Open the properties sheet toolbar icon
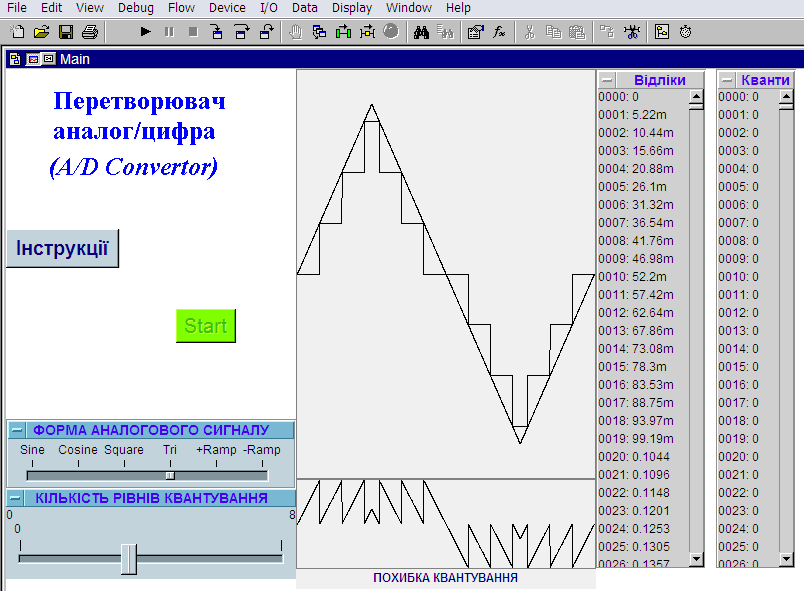This screenshot has height=591, width=804. pos(475,32)
